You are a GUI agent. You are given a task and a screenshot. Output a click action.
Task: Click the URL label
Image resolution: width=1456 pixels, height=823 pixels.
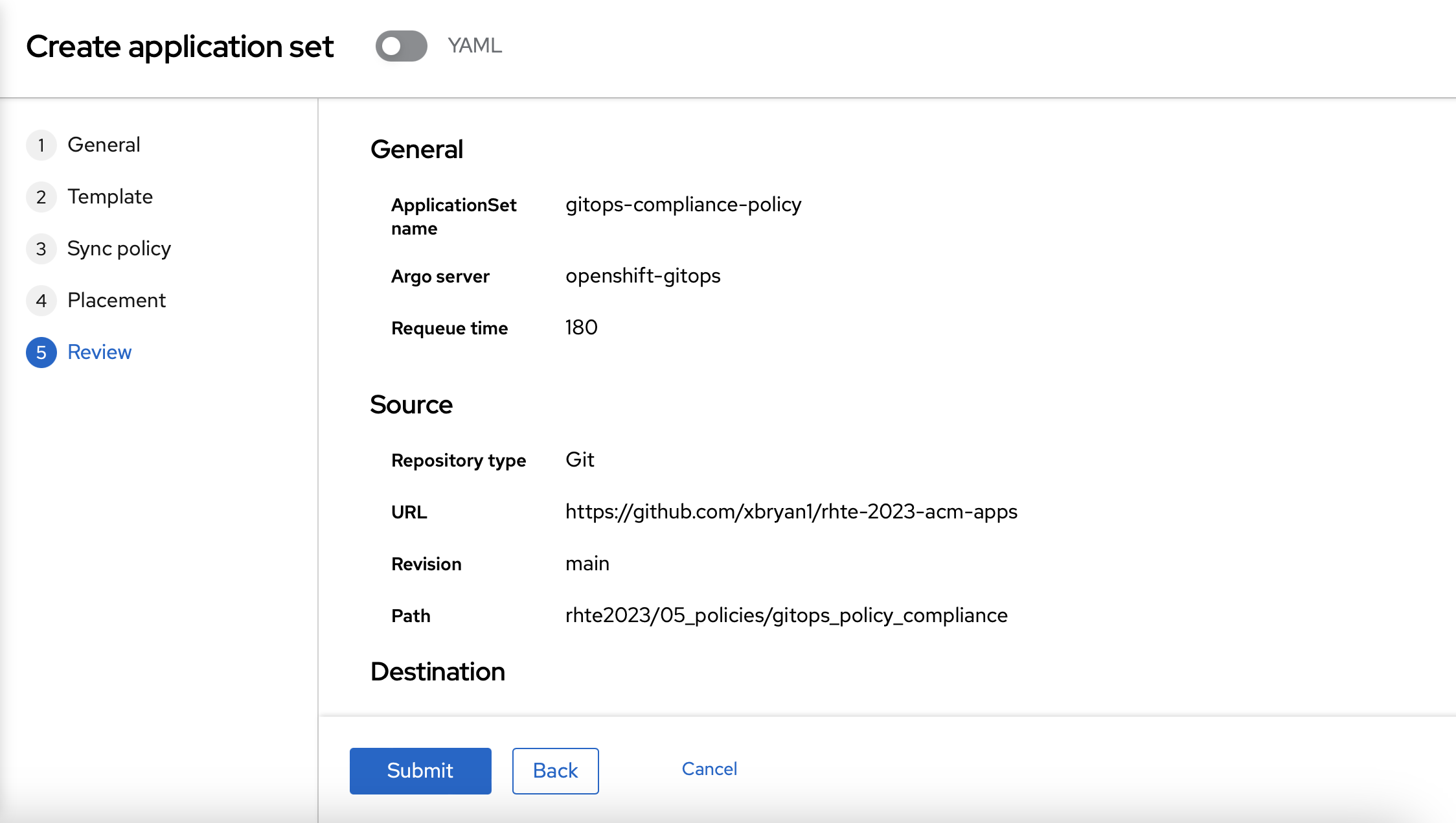[x=409, y=513]
